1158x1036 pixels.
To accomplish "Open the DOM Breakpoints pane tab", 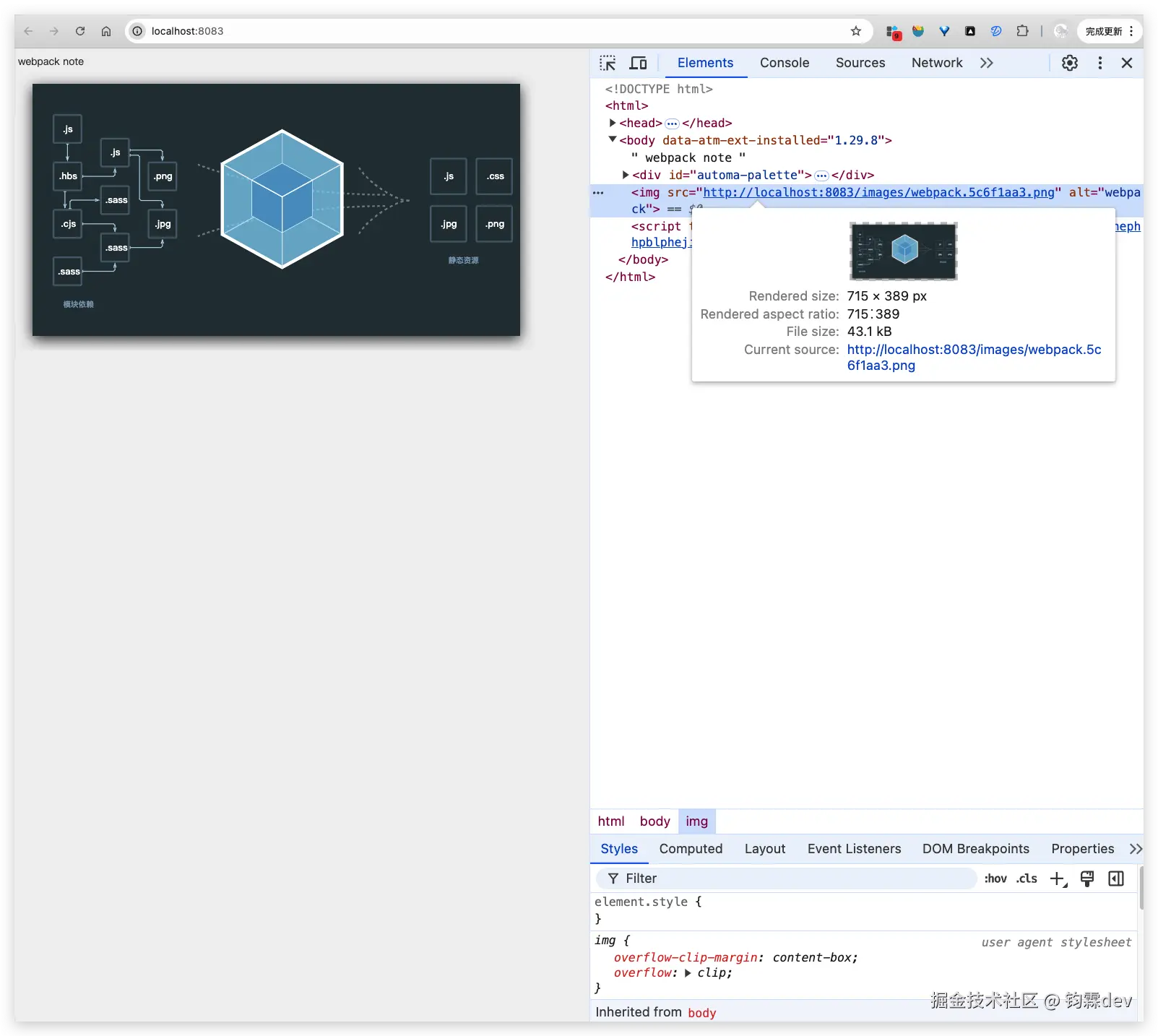I will pos(975,849).
